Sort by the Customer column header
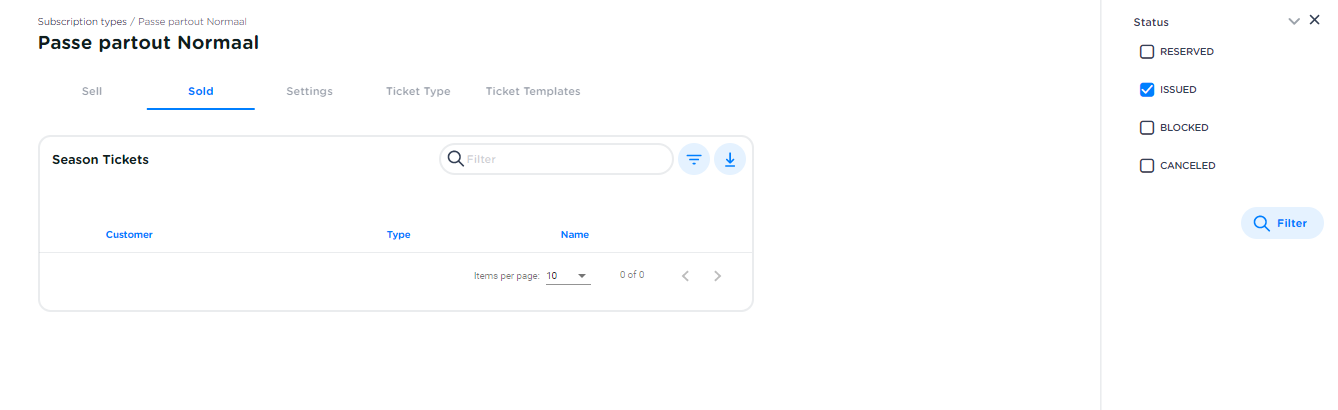Viewport: 1338px width, 410px height. pyautogui.click(x=129, y=235)
